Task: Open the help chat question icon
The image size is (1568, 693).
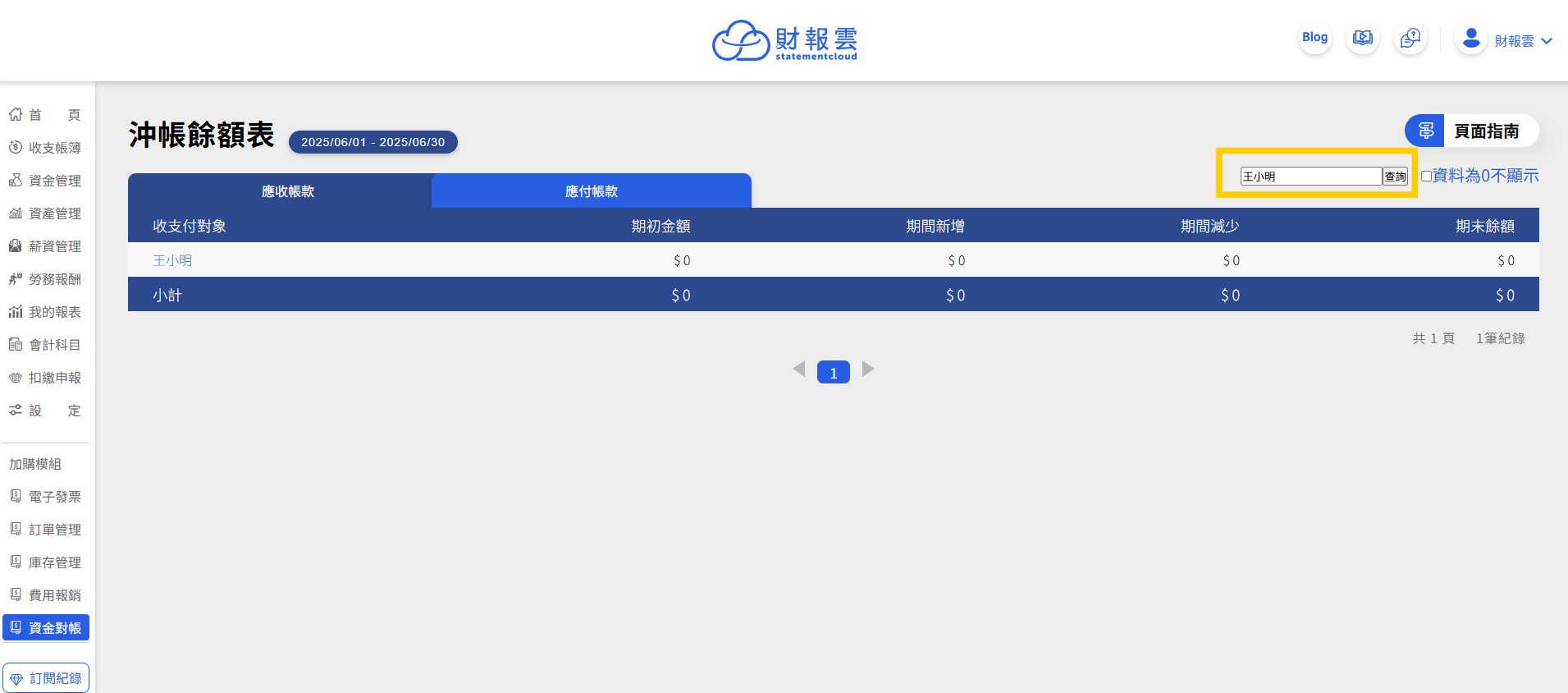Action: point(1410,38)
